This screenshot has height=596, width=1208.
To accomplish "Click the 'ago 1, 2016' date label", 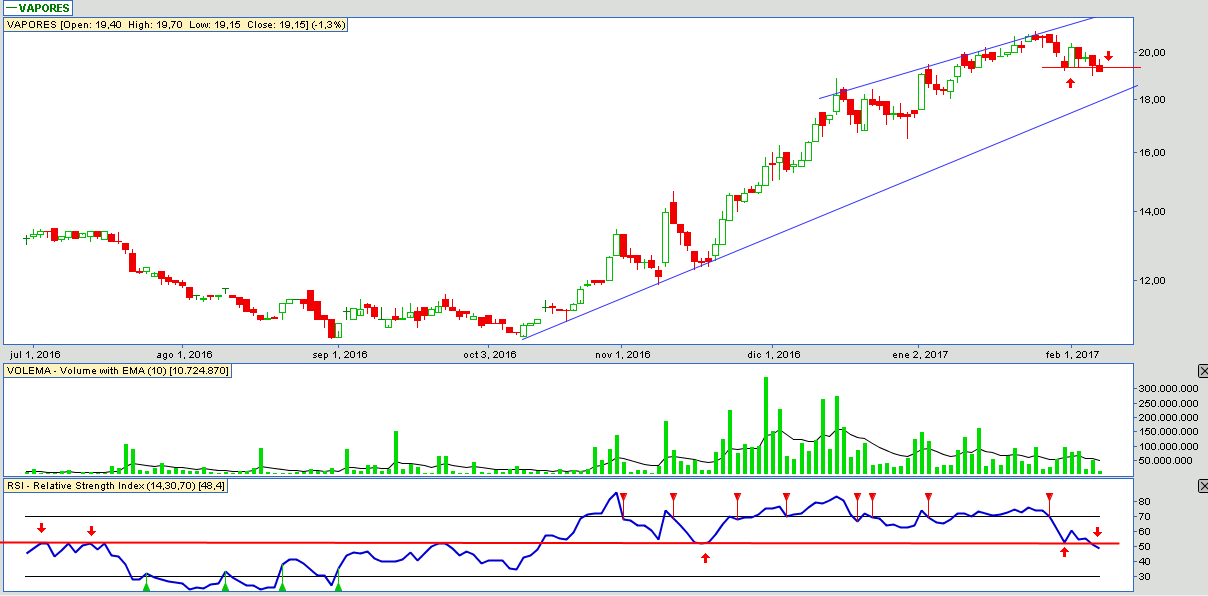I will tap(186, 354).
